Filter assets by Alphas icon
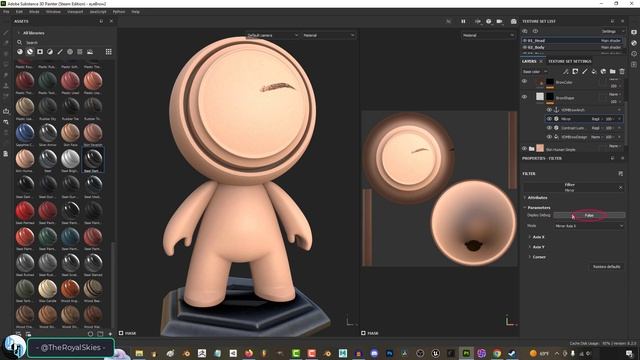 coord(70,52)
